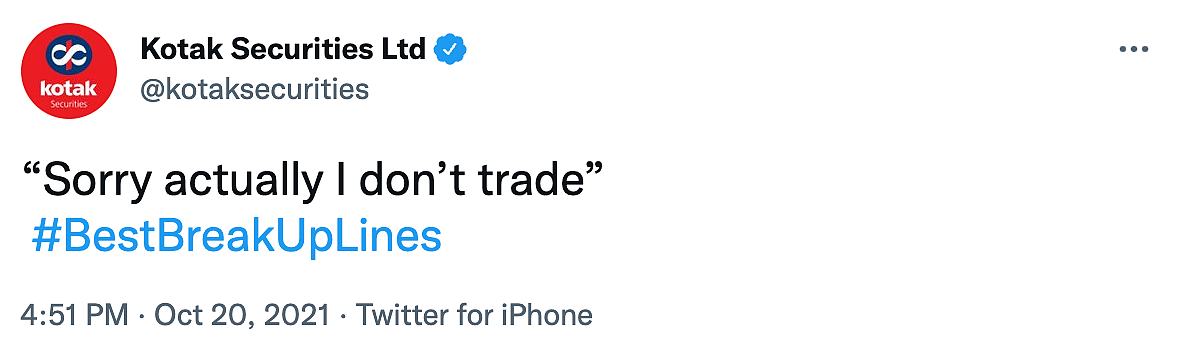The width and height of the screenshot is (1181, 363).
Task: Click the Oct 20, 2021 date
Action: (x=242, y=315)
